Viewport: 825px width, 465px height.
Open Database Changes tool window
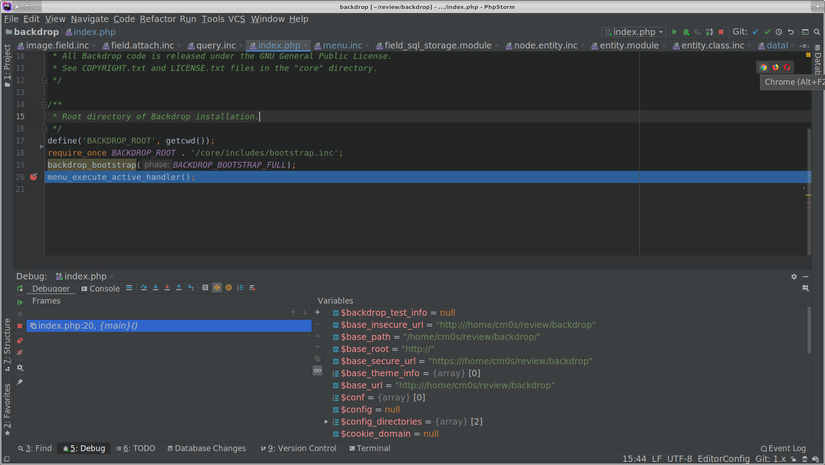pos(207,449)
